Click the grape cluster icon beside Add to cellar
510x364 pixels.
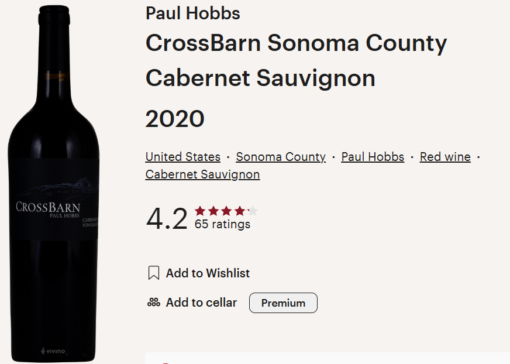tap(154, 302)
